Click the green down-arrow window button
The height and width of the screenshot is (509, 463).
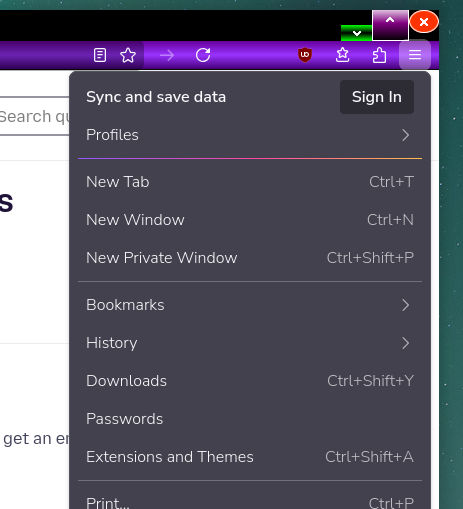[356, 33]
